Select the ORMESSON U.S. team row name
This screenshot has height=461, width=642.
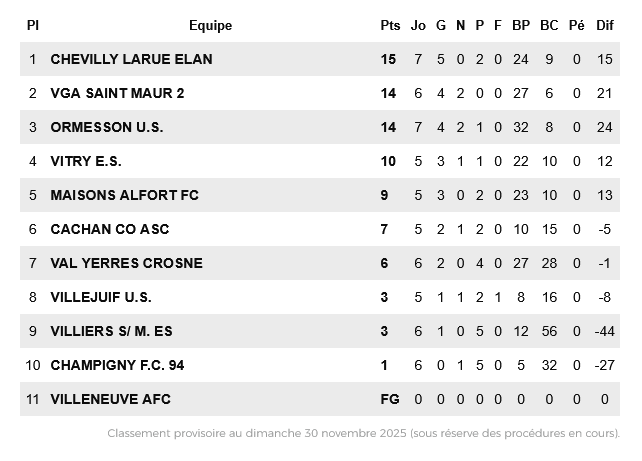coord(106,127)
